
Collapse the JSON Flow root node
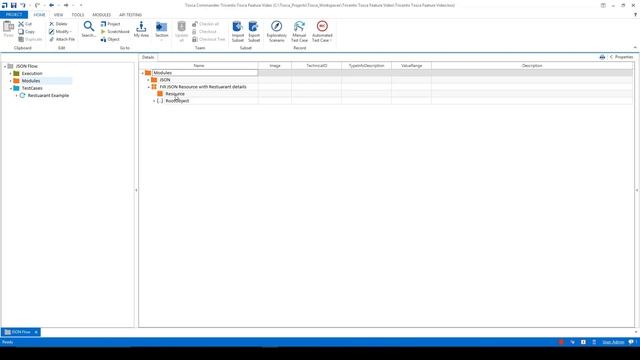[5, 66]
